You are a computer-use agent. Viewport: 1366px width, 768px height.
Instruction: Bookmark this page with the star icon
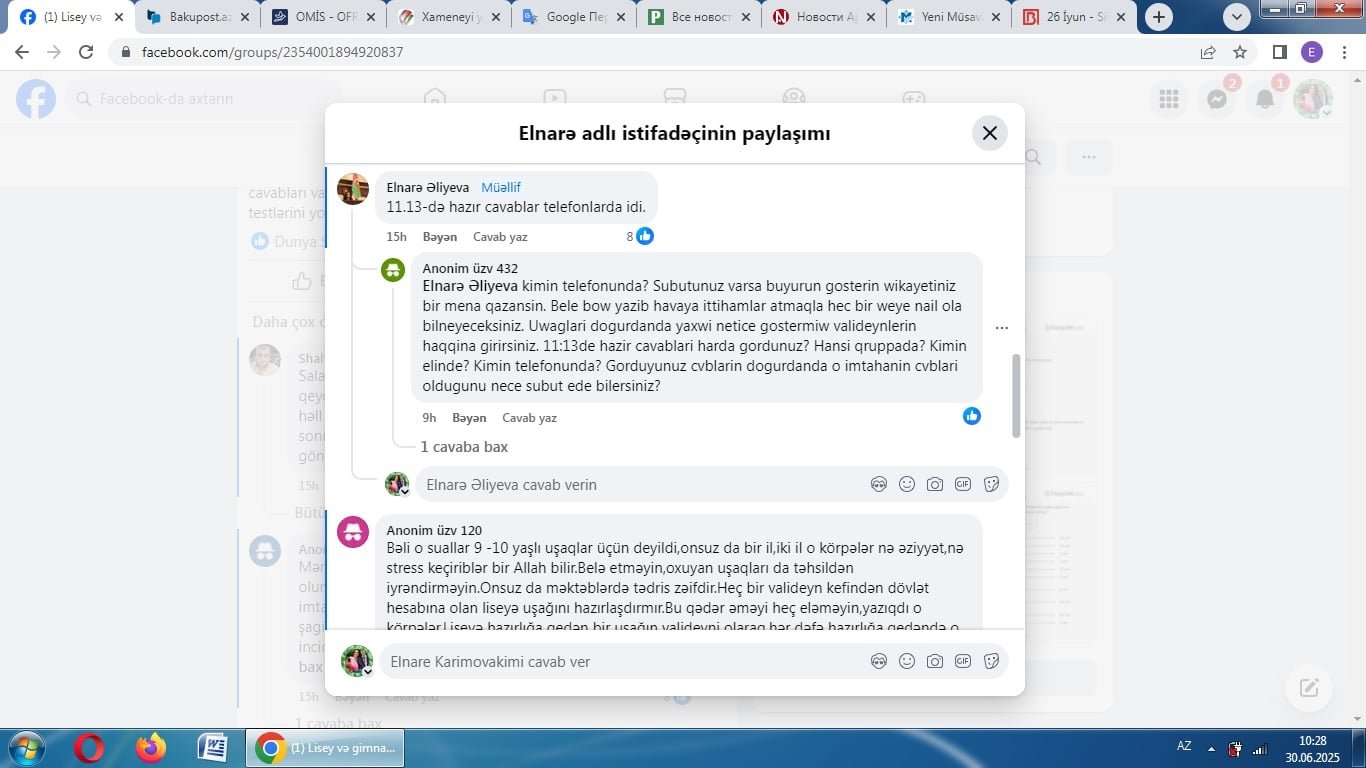1240,52
